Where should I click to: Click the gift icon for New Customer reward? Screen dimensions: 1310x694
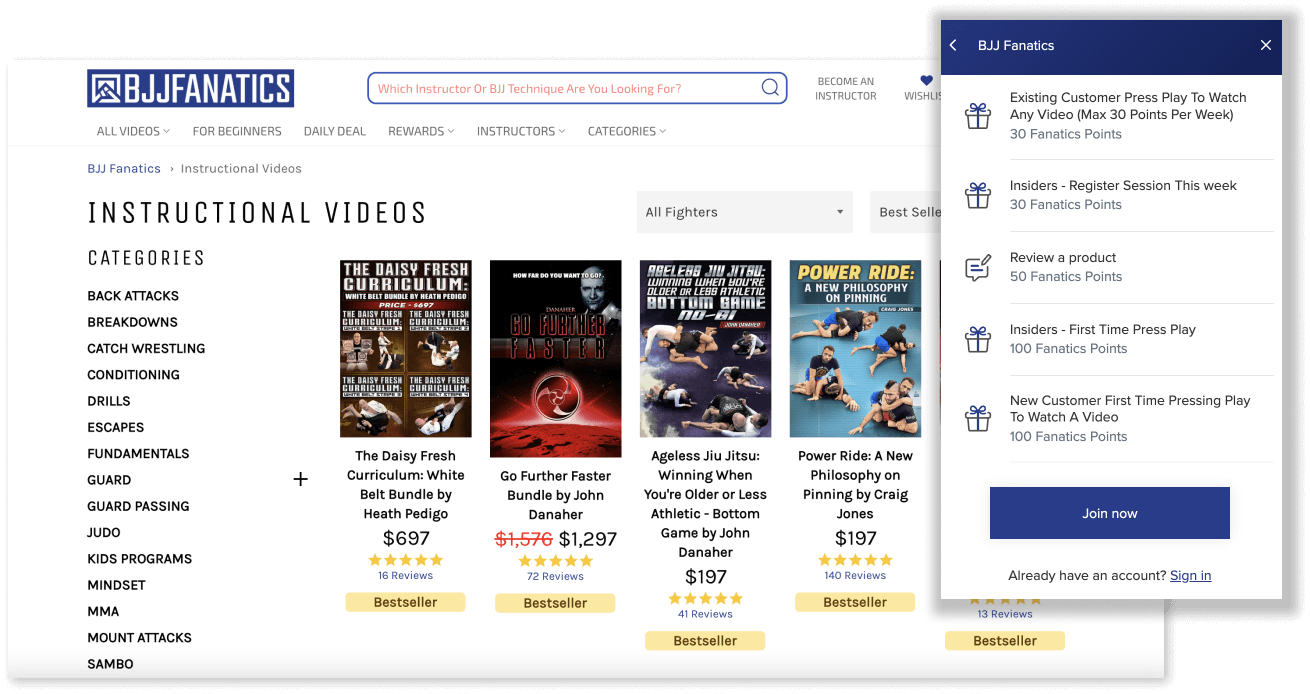(977, 418)
